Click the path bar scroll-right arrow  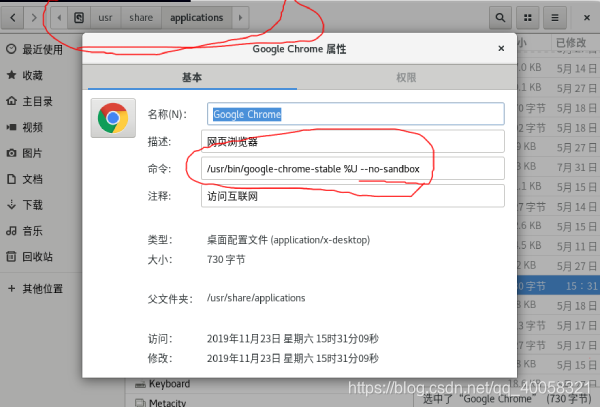(x=240, y=18)
